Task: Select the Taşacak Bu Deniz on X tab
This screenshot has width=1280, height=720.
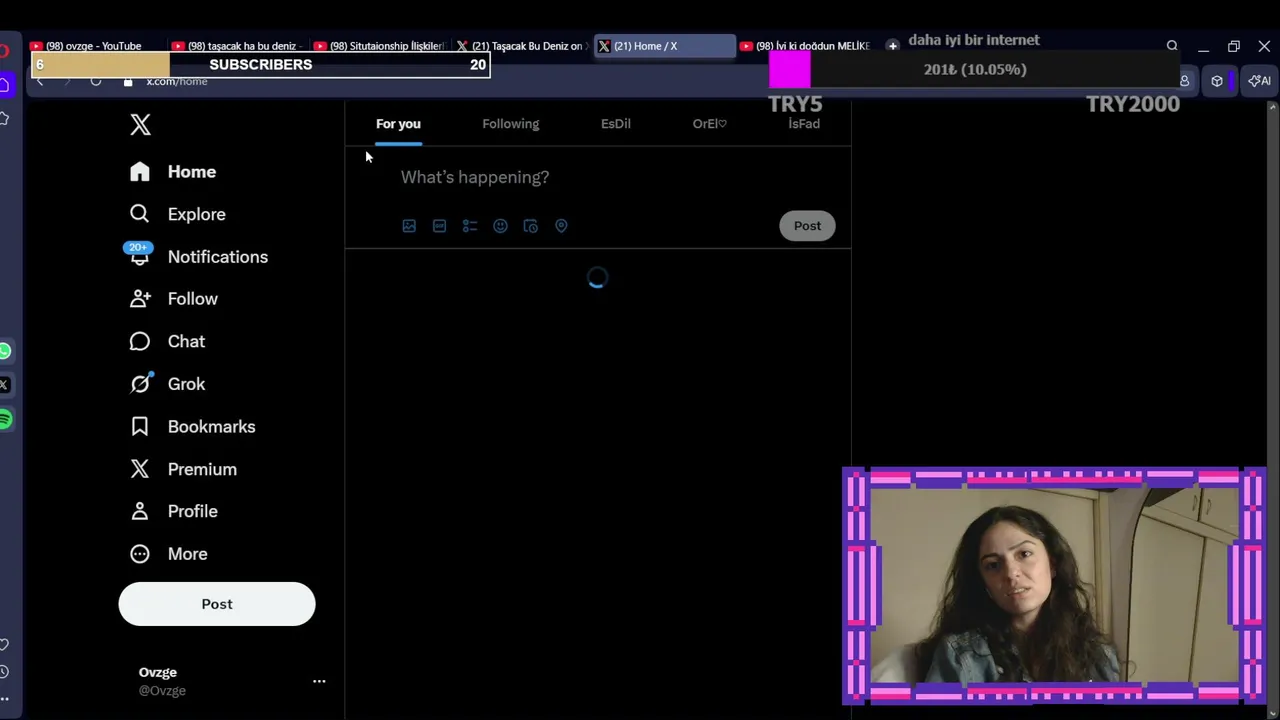Action: click(x=520, y=46)
